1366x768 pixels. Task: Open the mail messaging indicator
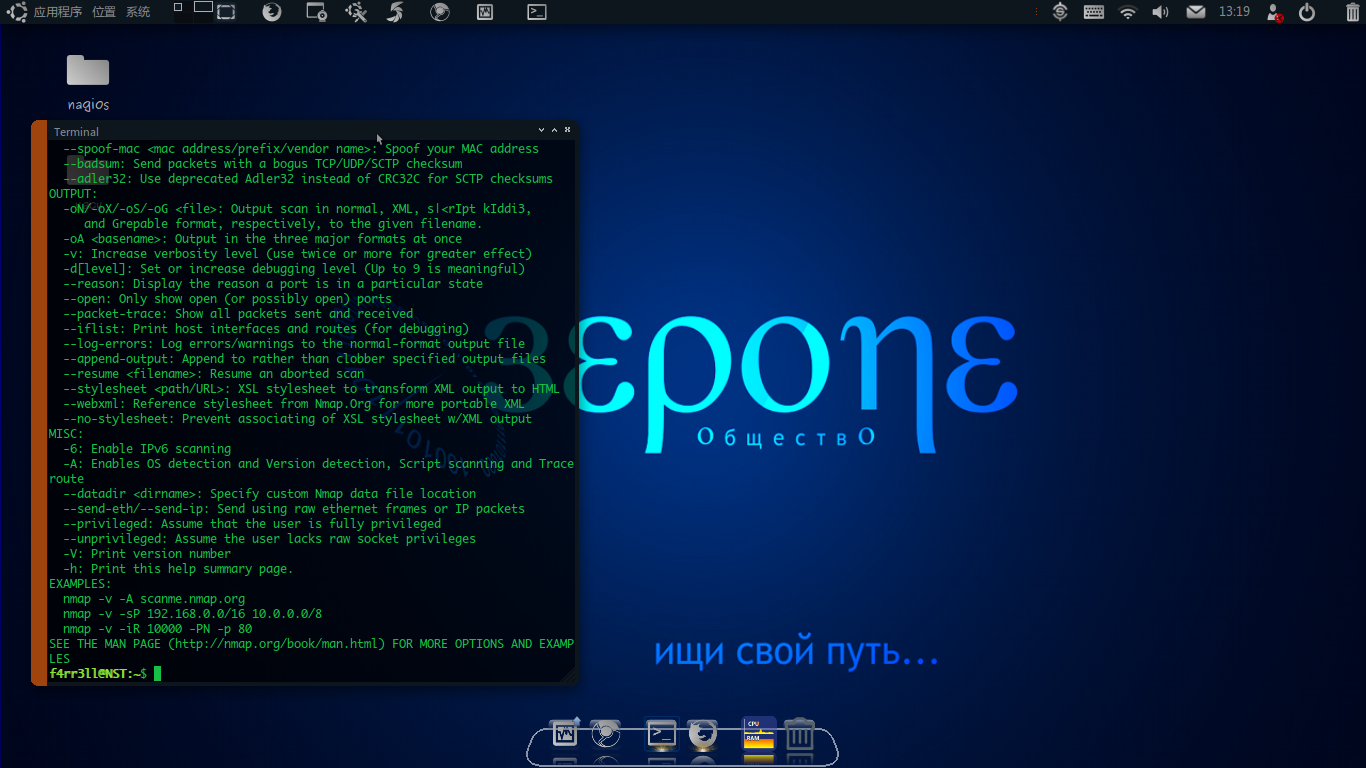pyautogui.click(x=1196, y=12)
